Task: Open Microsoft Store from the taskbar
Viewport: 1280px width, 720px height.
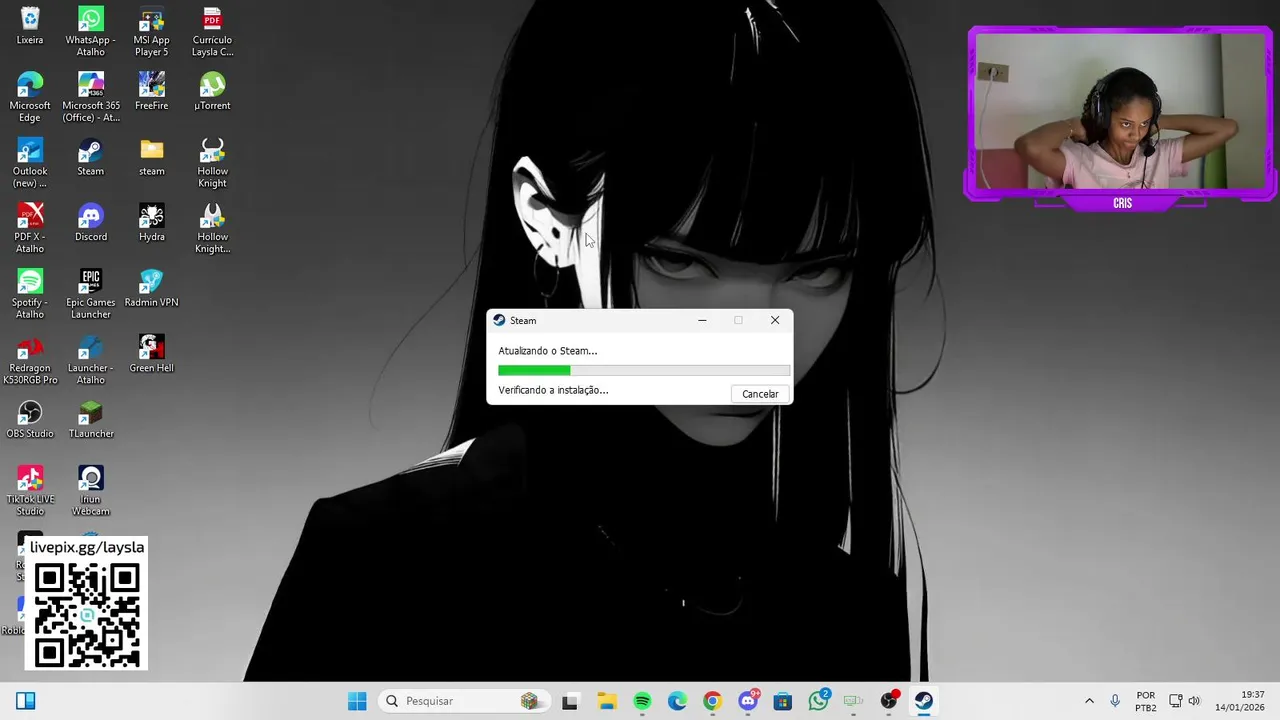Action: coord(783,701)
